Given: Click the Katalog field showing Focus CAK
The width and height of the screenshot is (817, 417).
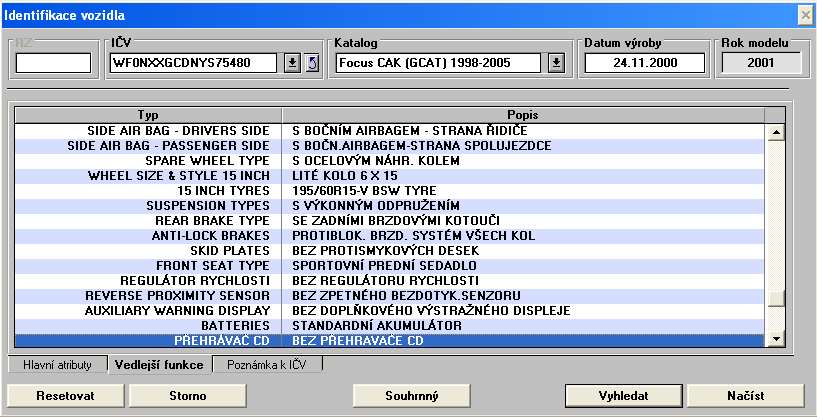Looking at the screenshot, I should coord(439,64).
